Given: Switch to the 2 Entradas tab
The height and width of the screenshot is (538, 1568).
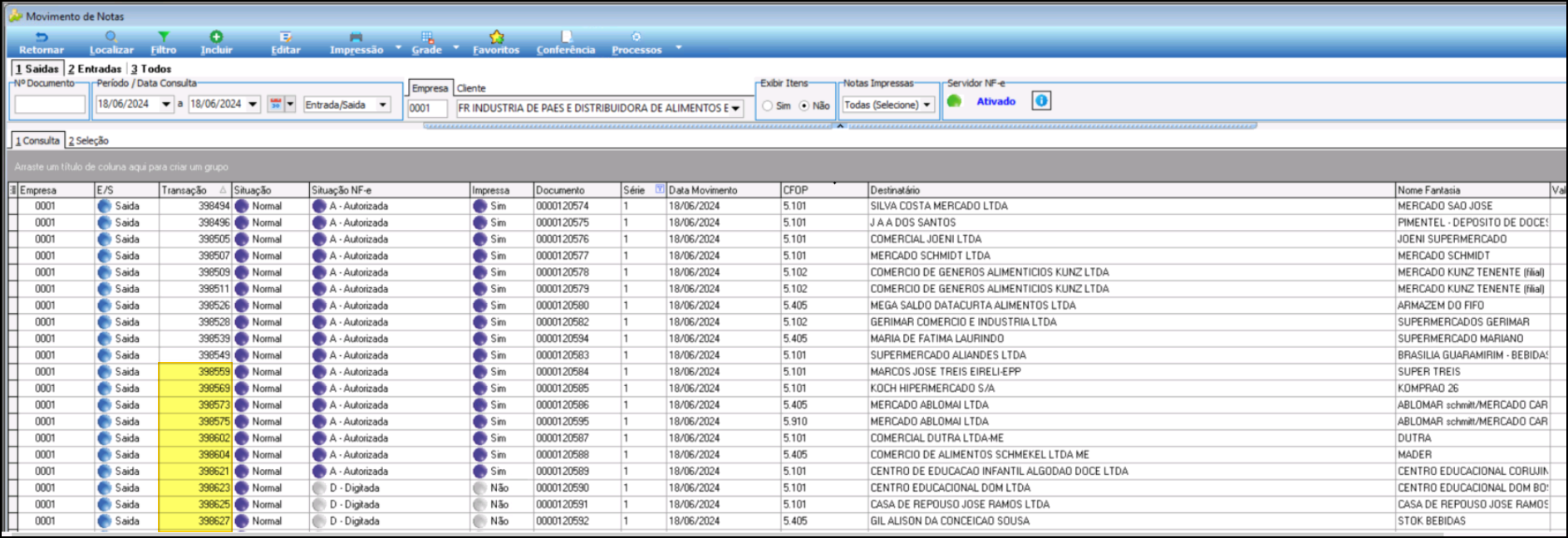Looking at the screenshot, I should 95,69.
